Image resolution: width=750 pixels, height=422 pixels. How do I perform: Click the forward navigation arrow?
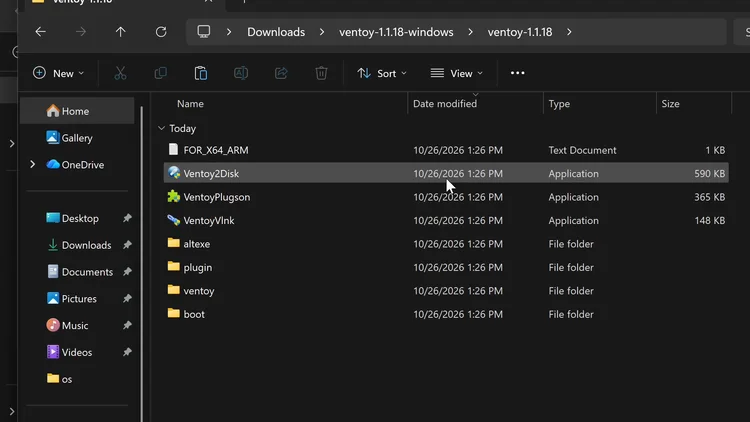81,32
